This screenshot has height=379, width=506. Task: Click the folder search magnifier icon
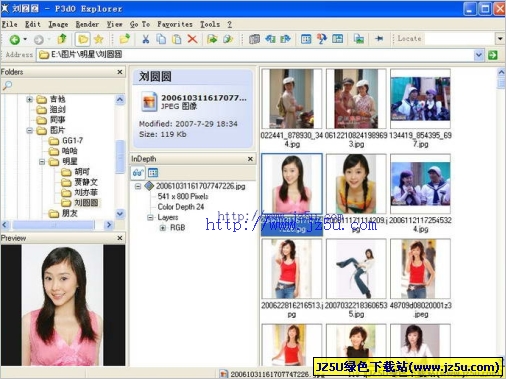7,85
